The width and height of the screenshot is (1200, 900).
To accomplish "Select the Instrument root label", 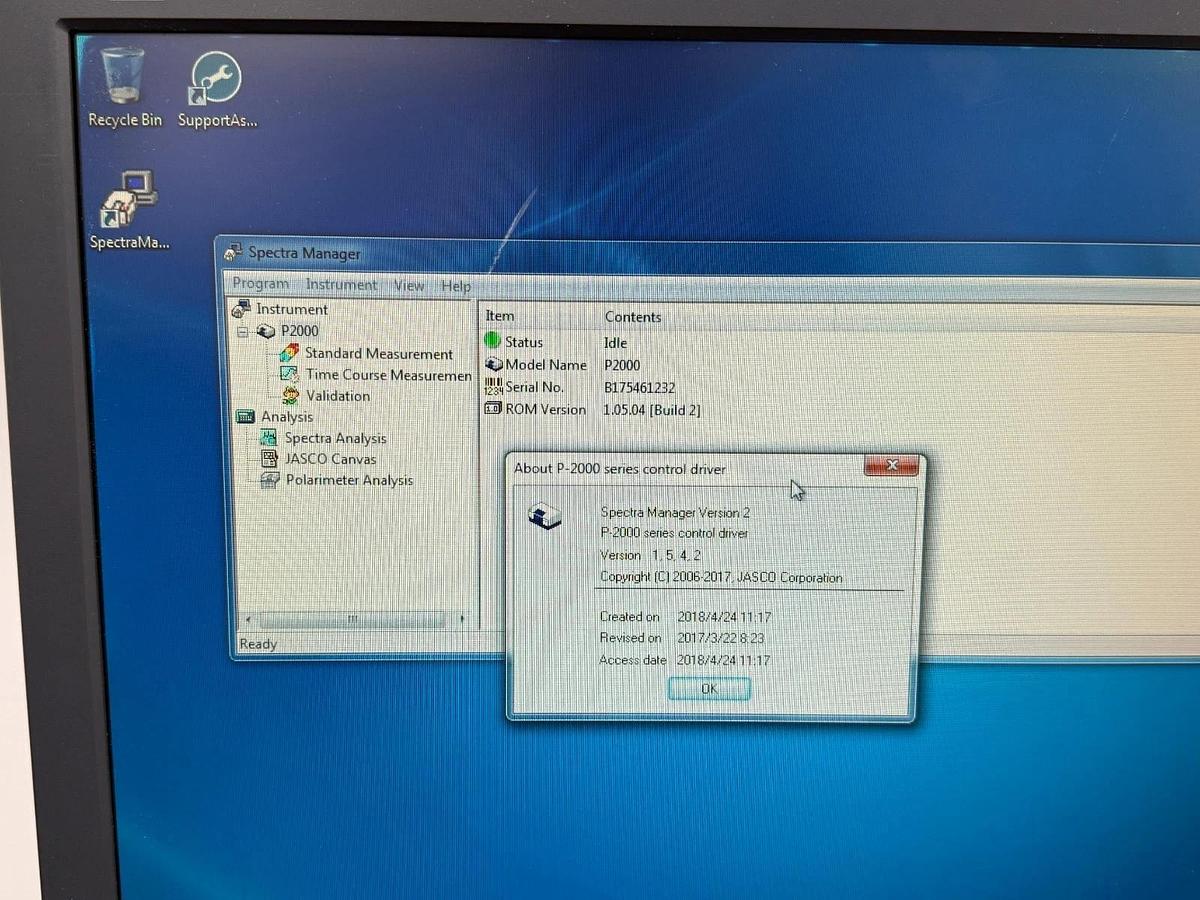I will click(x=292, y=309).
